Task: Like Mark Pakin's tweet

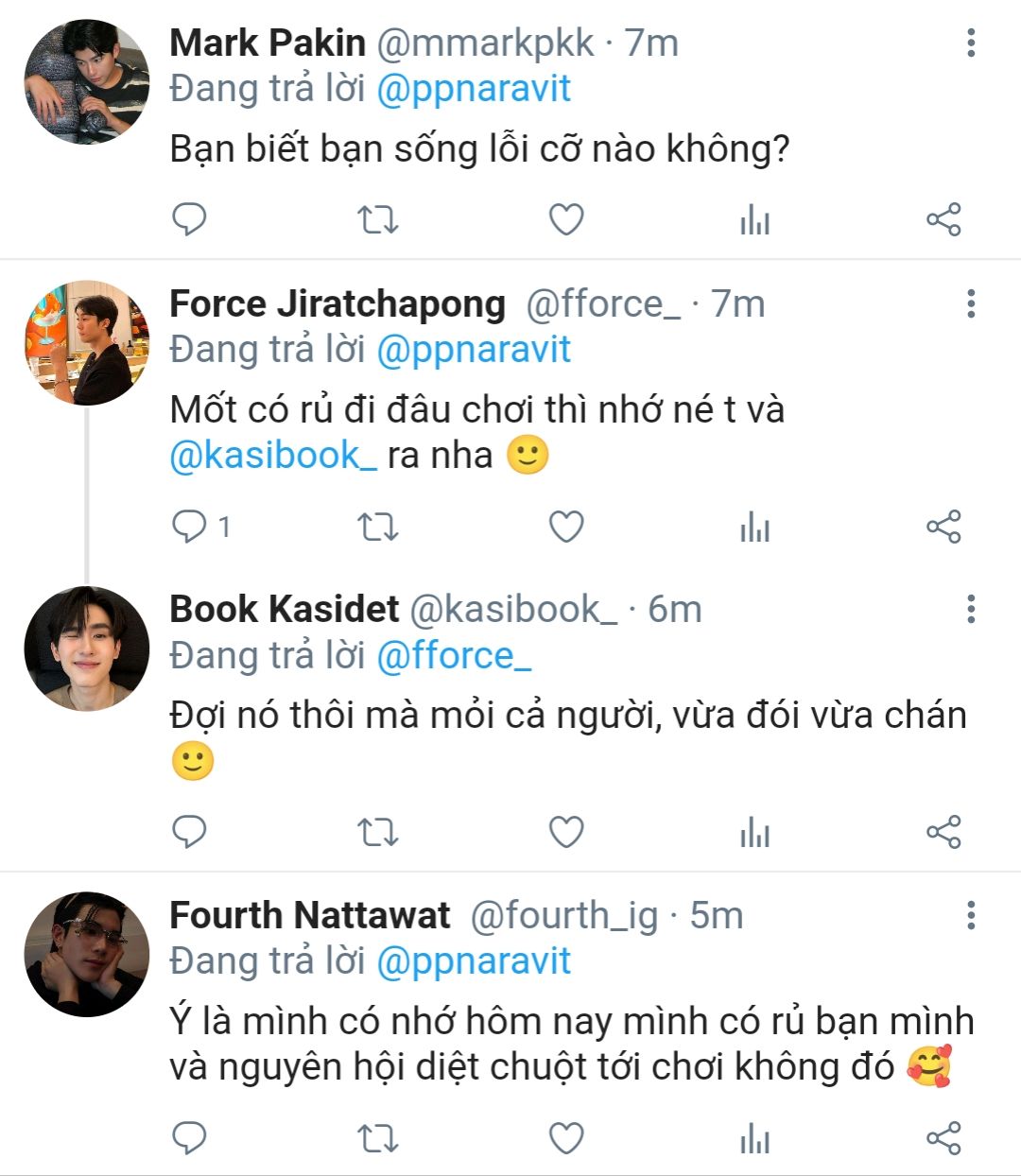Action: (x=566, y=220)
